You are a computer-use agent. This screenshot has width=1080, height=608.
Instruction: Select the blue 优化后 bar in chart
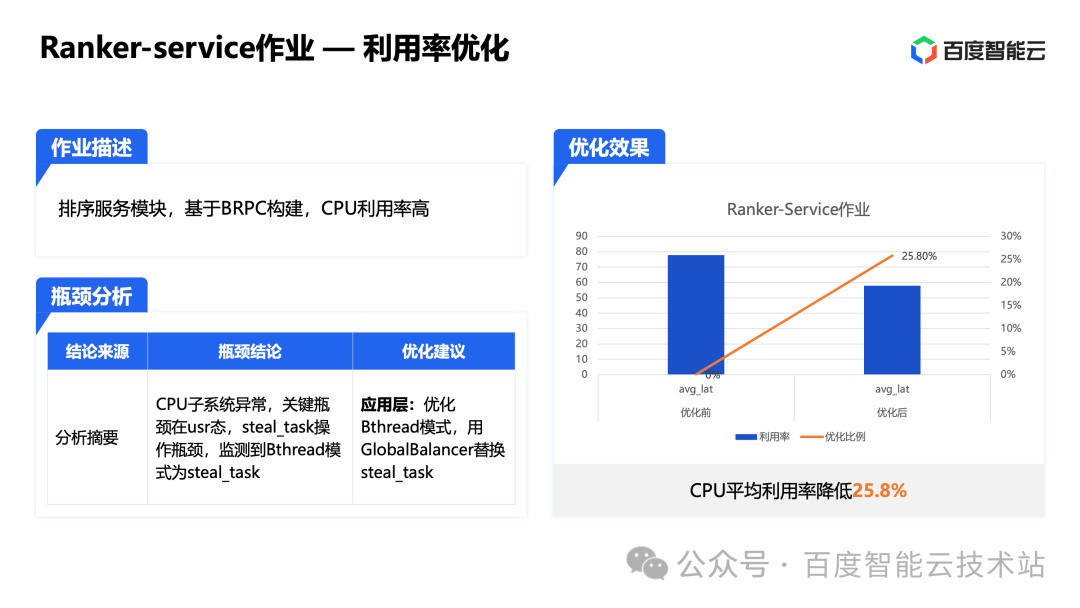click(892, 330)
